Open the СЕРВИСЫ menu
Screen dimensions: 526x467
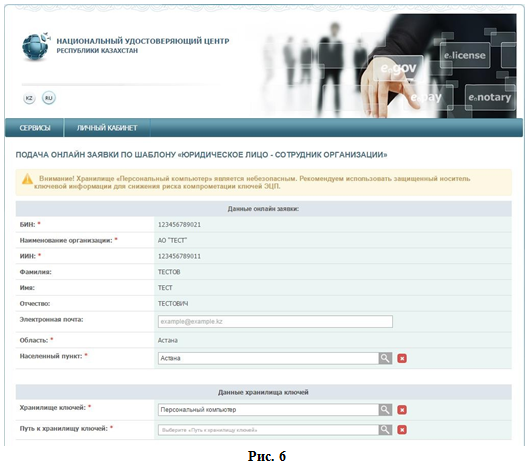click(35, 128)
